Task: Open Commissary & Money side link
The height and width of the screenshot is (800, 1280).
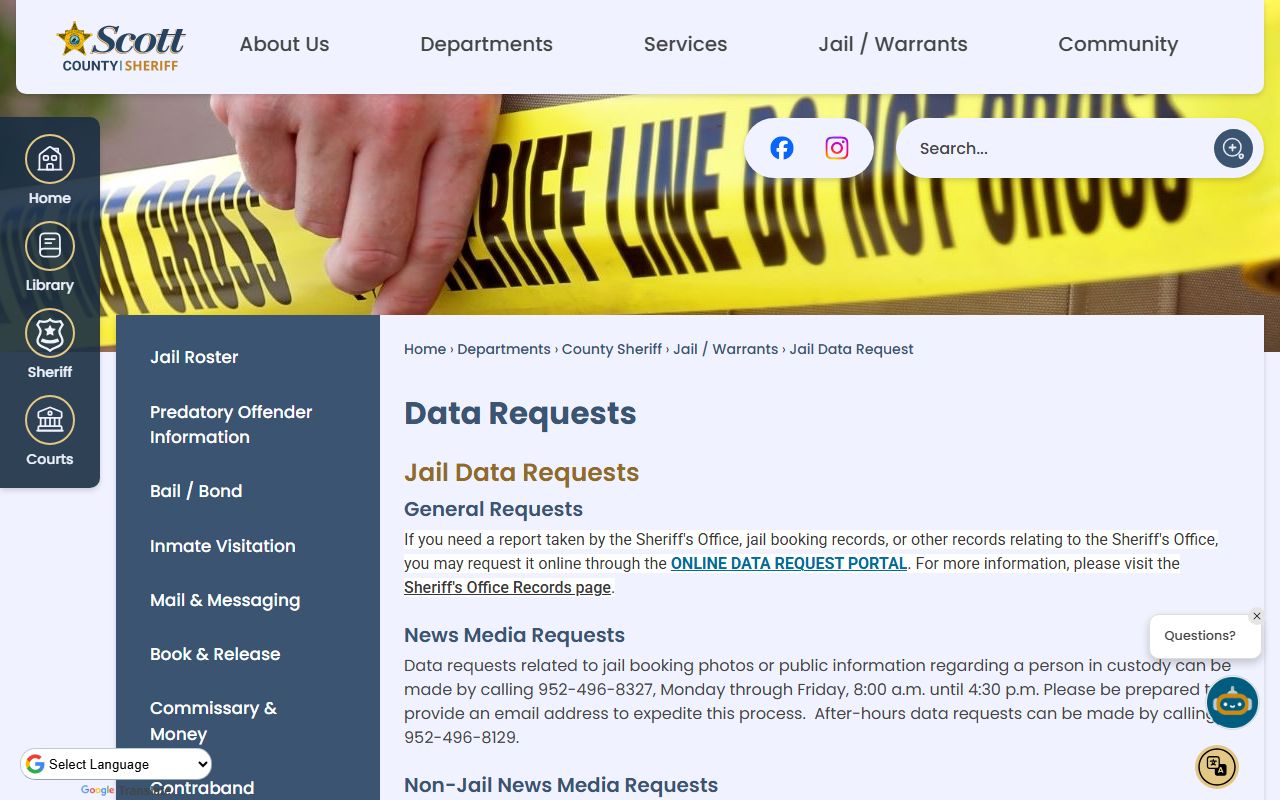Action: point(213,721)
